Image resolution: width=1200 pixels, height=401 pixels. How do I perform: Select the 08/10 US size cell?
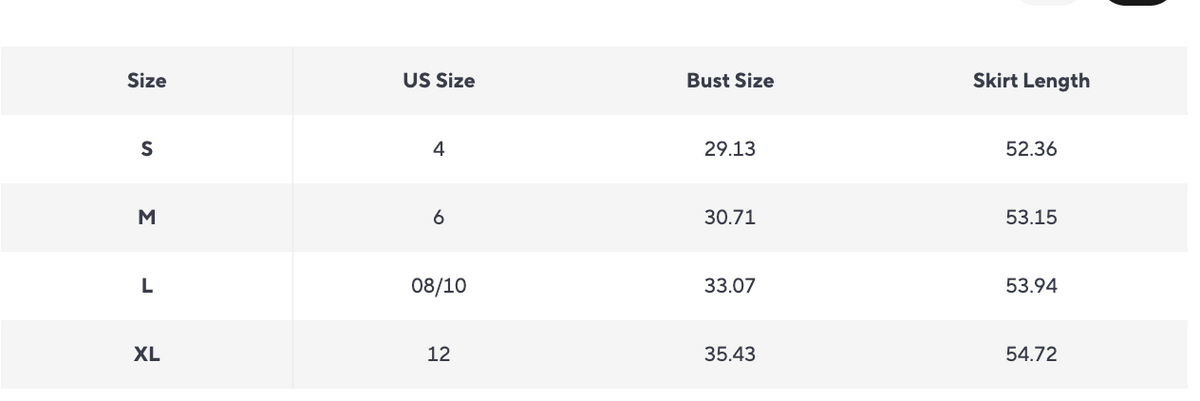tap(439, 286)
